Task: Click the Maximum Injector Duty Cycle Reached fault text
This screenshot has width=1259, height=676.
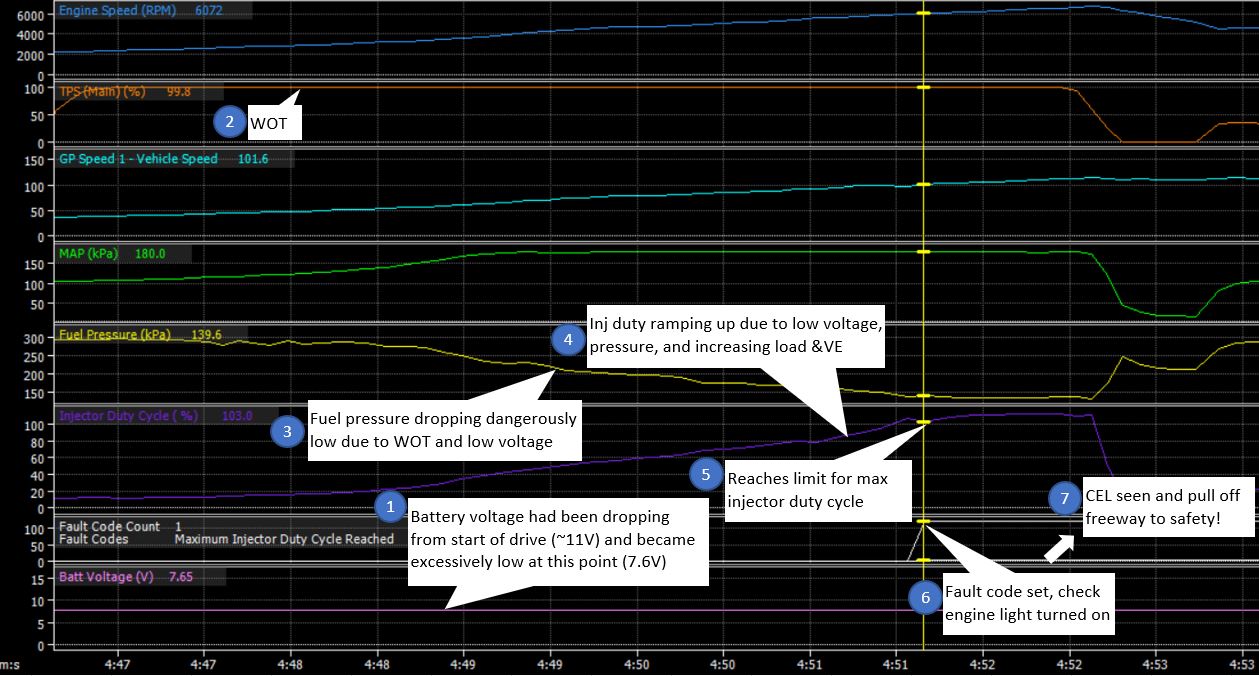Action: click(x=283, y=539)
